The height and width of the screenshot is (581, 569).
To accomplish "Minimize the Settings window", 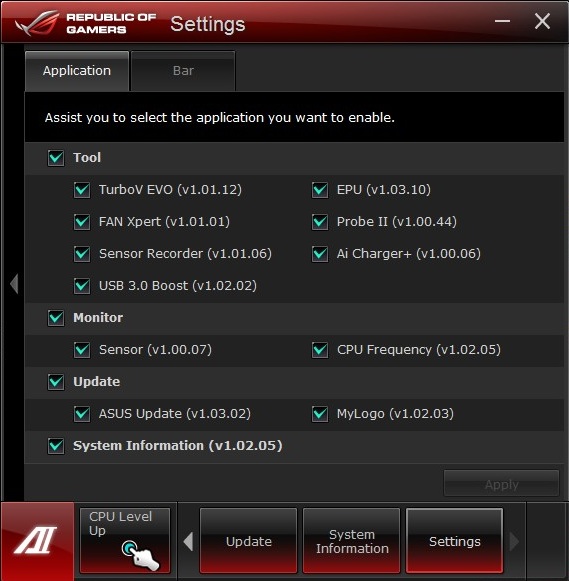I will (502, 21).
